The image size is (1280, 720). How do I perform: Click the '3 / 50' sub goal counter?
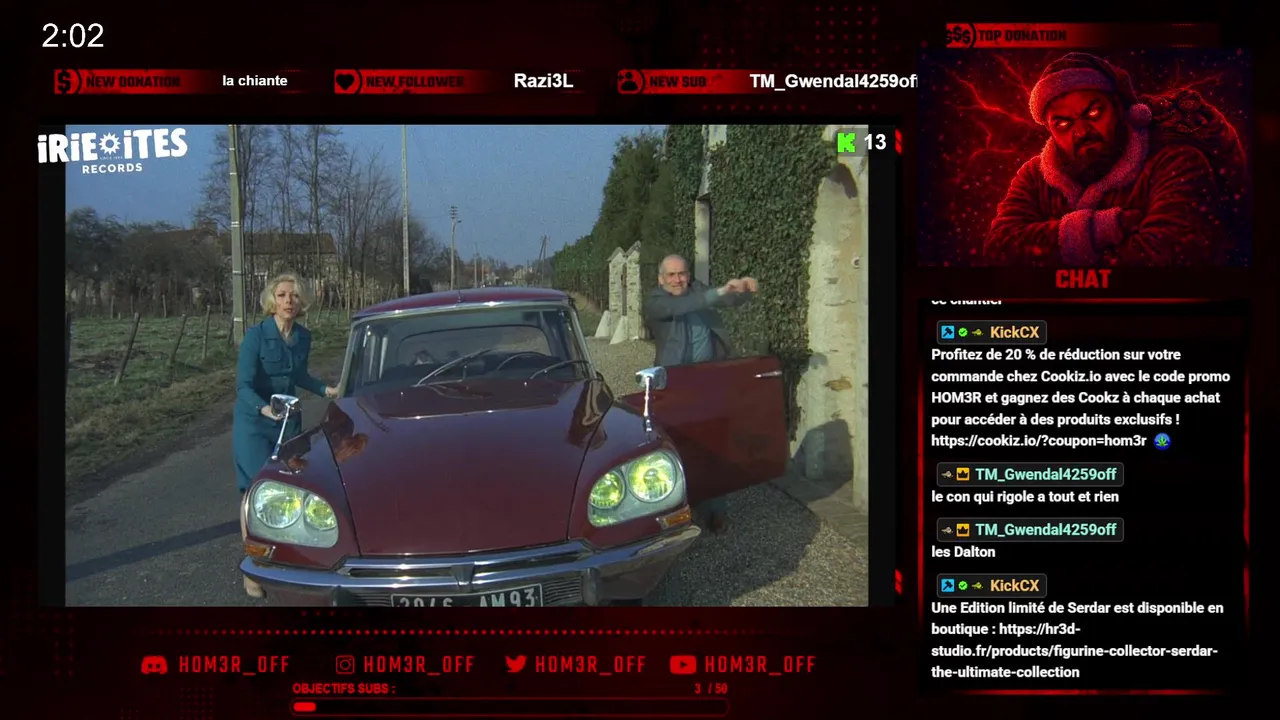711,689
